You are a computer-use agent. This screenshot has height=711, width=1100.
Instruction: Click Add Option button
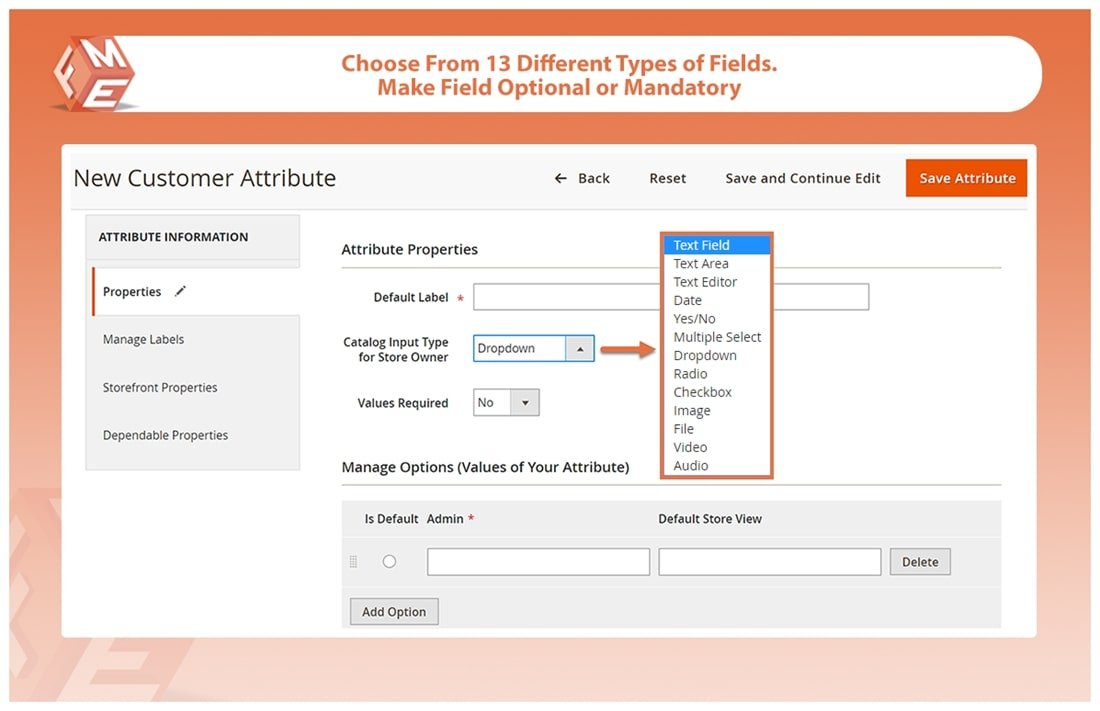click(394, 612)
